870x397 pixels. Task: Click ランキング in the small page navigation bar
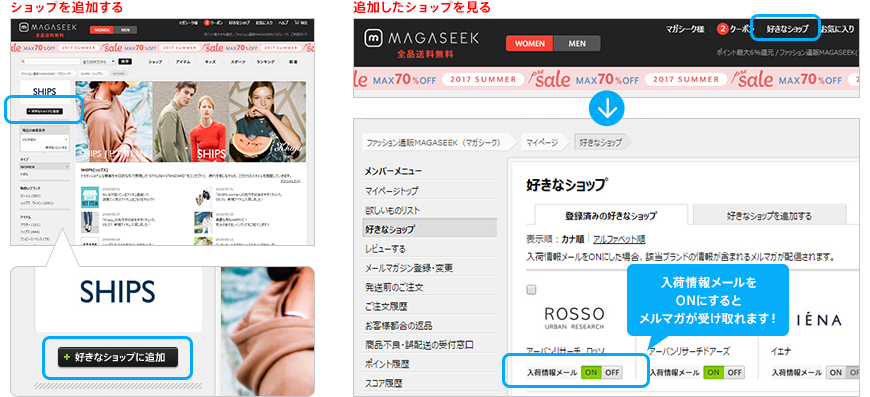(x=265, y=62)
